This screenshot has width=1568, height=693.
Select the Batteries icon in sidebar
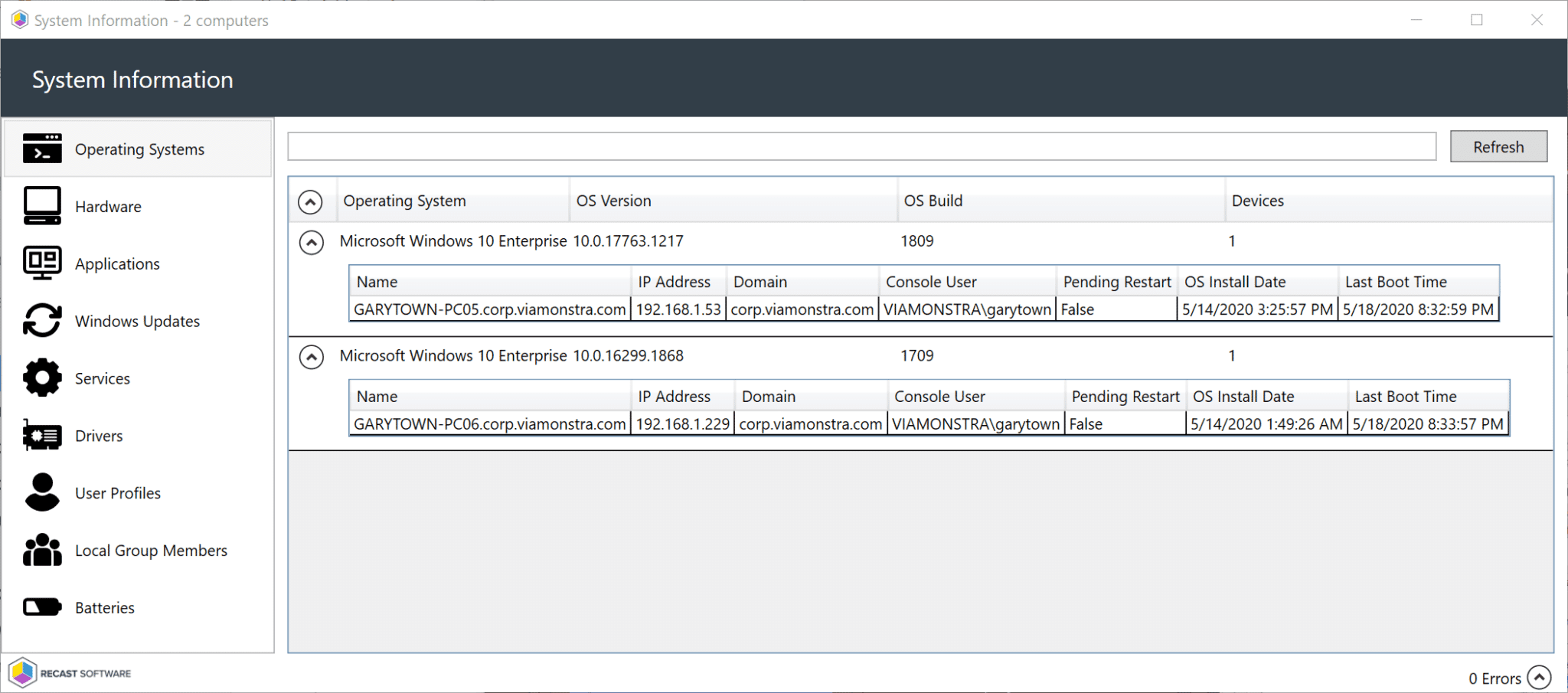pyautogui.click(x=42, y=607)
